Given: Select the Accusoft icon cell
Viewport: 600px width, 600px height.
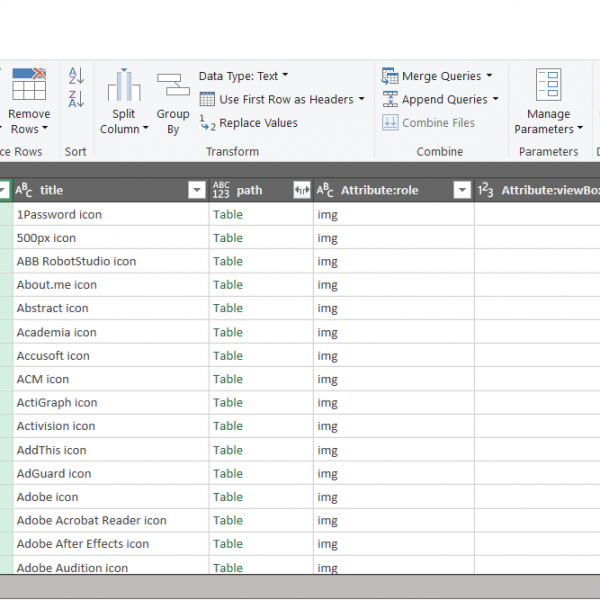Looking at the screenshot, I should tap(111, 355).
